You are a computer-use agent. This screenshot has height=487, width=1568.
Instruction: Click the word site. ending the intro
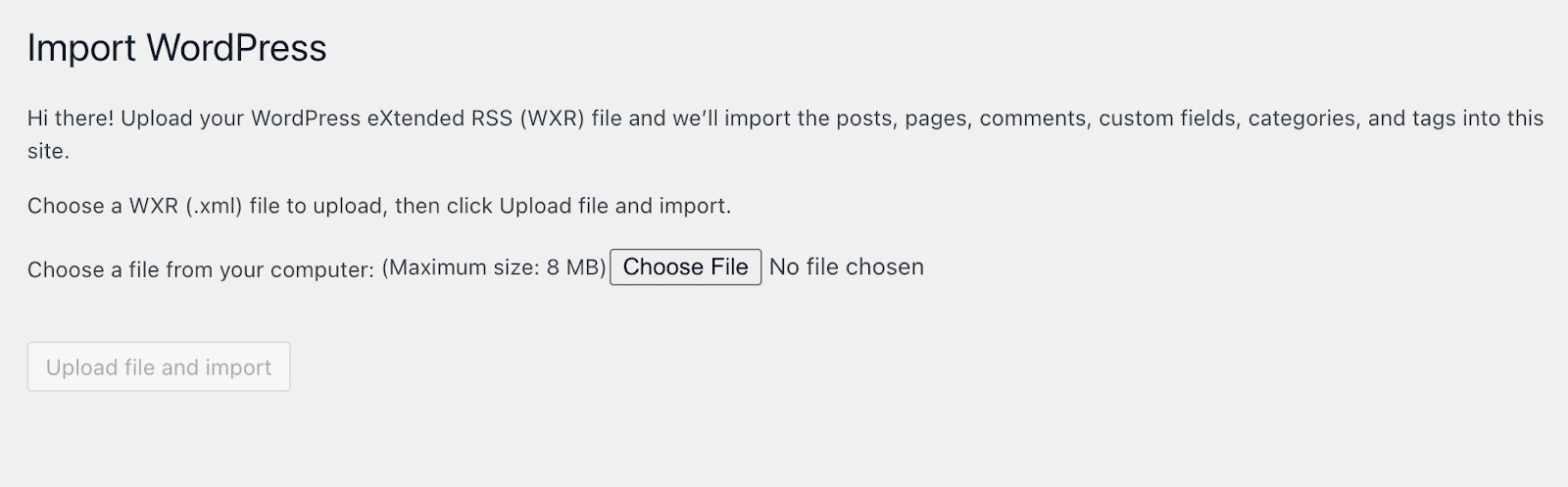48,152
